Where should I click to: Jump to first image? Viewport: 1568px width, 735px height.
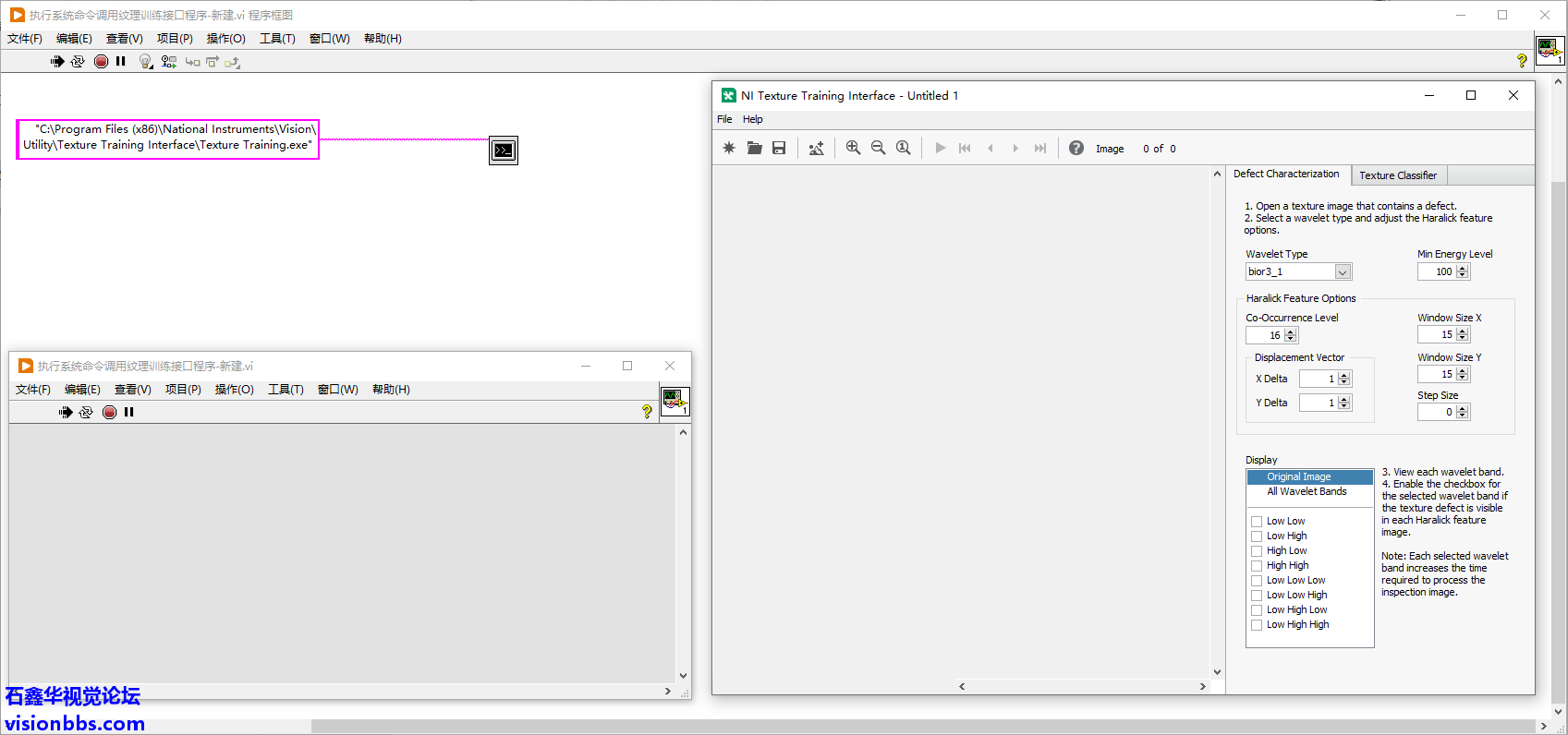[x=965, y=148]
